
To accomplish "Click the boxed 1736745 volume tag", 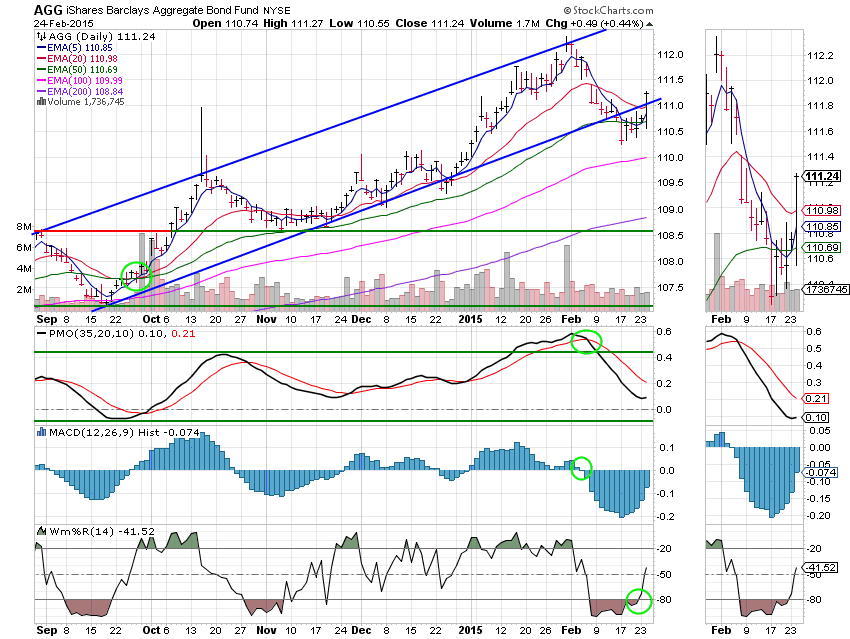I will (x=826, y=289).
